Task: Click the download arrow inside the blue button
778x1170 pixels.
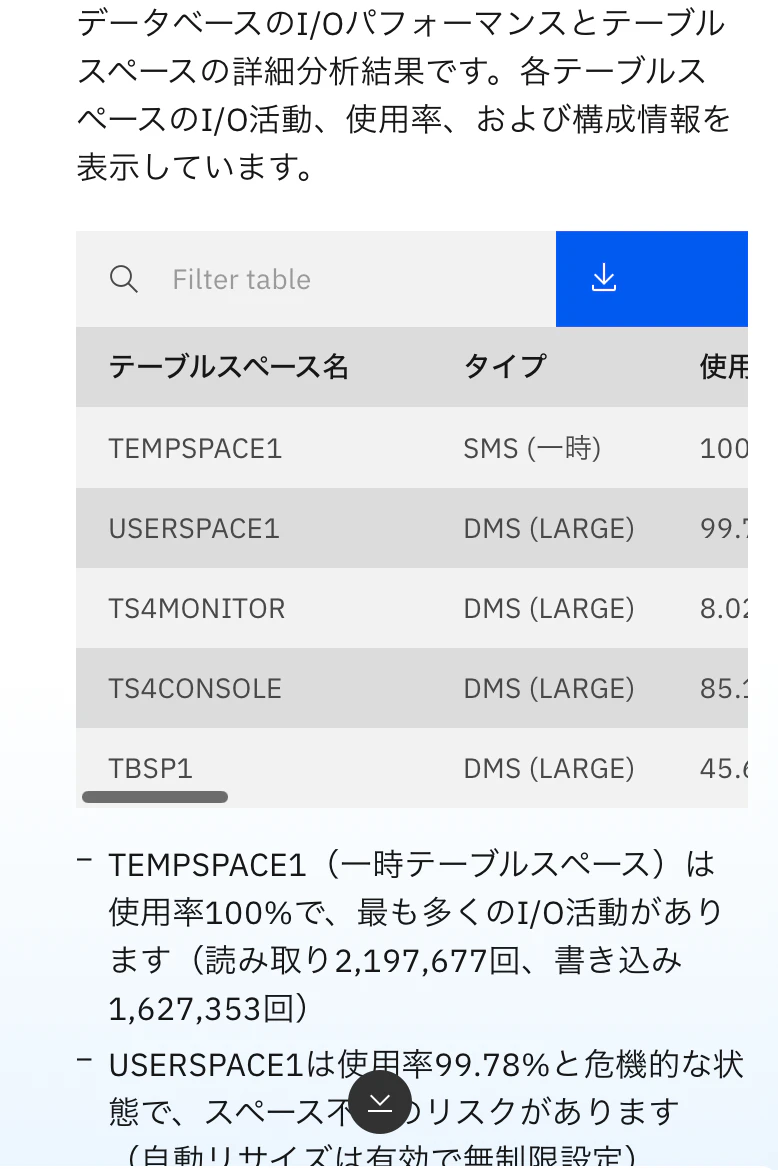Action: point(603,279)
